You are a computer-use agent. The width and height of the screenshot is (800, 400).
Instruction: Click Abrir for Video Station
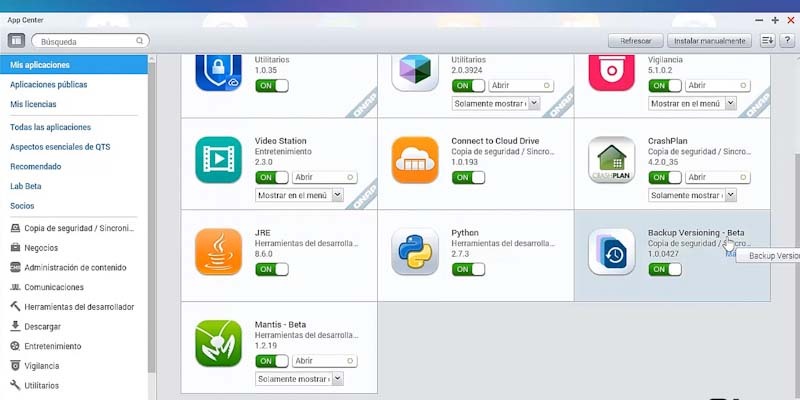click(x=325, y=178)
